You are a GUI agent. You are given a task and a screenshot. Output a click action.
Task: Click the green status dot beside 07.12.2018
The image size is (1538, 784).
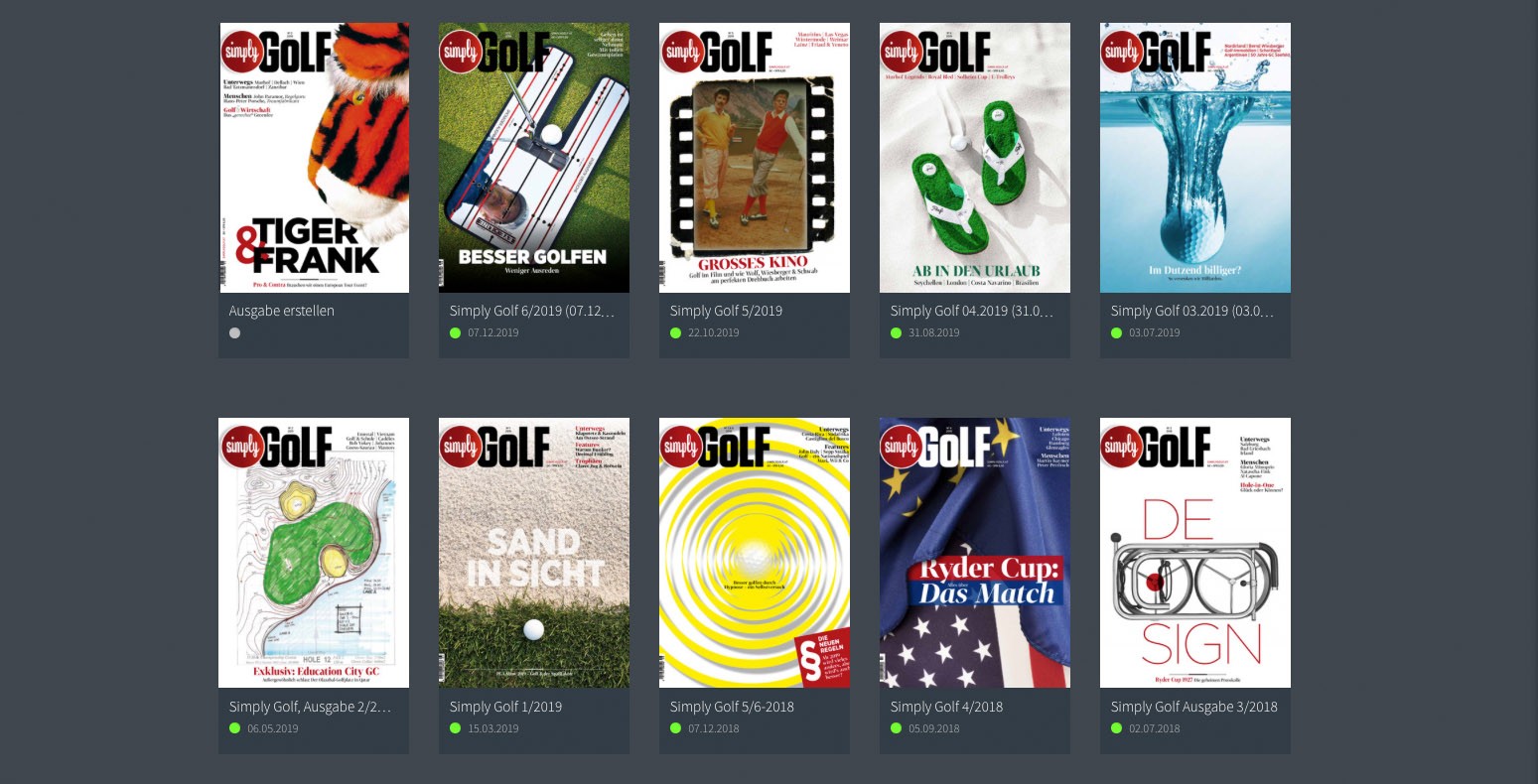[676, 728]
